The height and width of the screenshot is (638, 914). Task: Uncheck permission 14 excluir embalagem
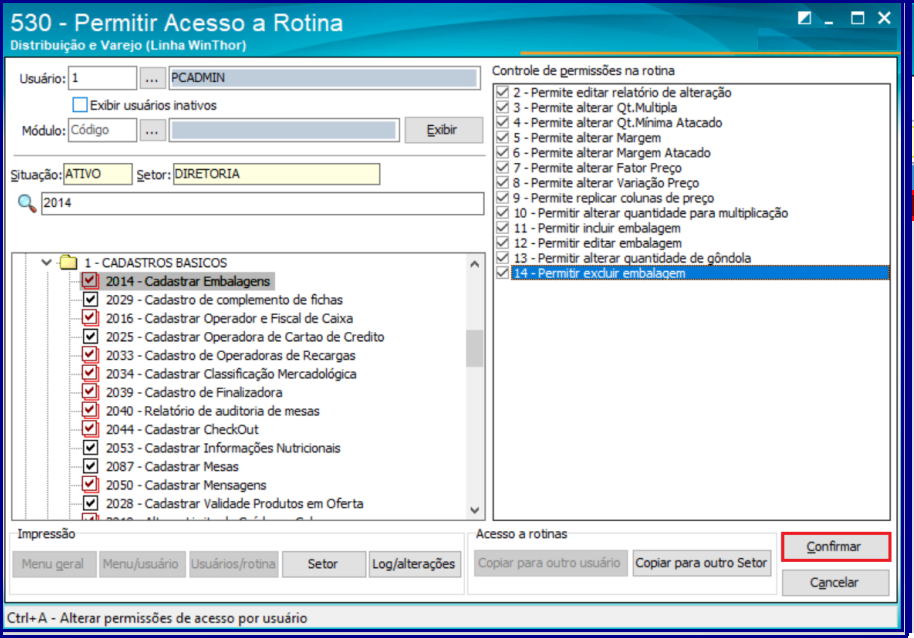pyautogui.click(x=502, y=273)
